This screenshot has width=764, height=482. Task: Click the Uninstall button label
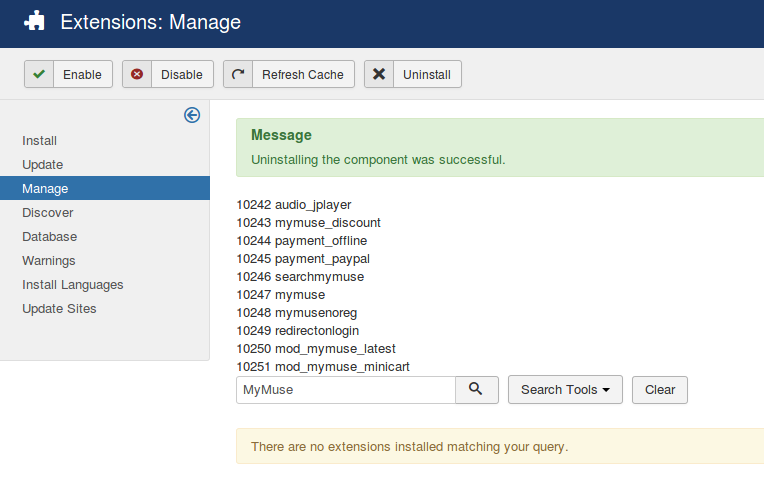(426, 75)
